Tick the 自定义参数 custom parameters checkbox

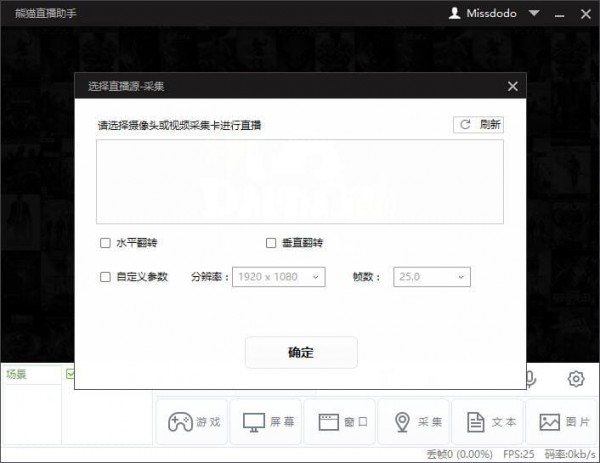click(x=105, y=277)
